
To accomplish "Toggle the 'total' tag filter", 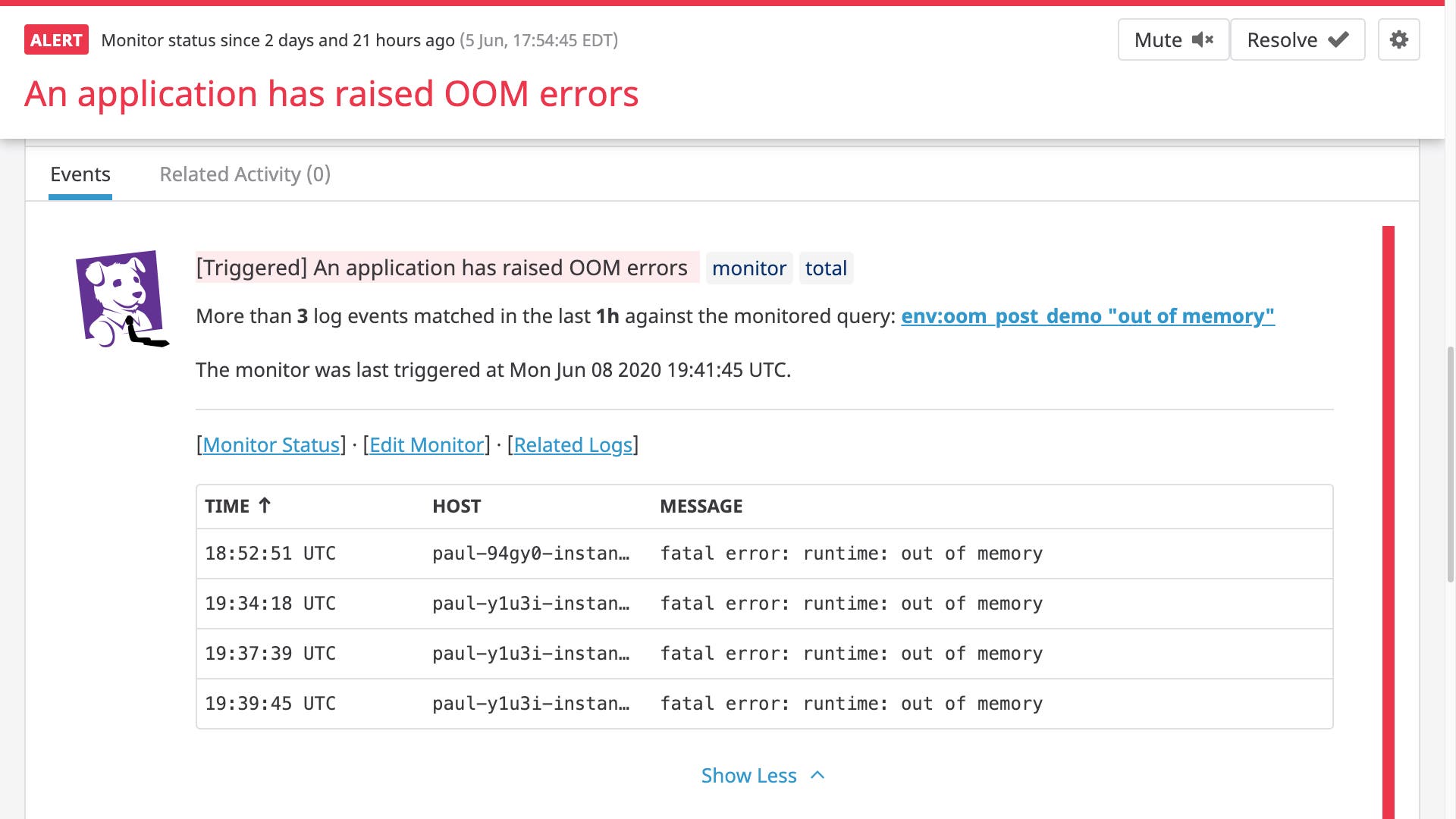I will click(826, 268).
